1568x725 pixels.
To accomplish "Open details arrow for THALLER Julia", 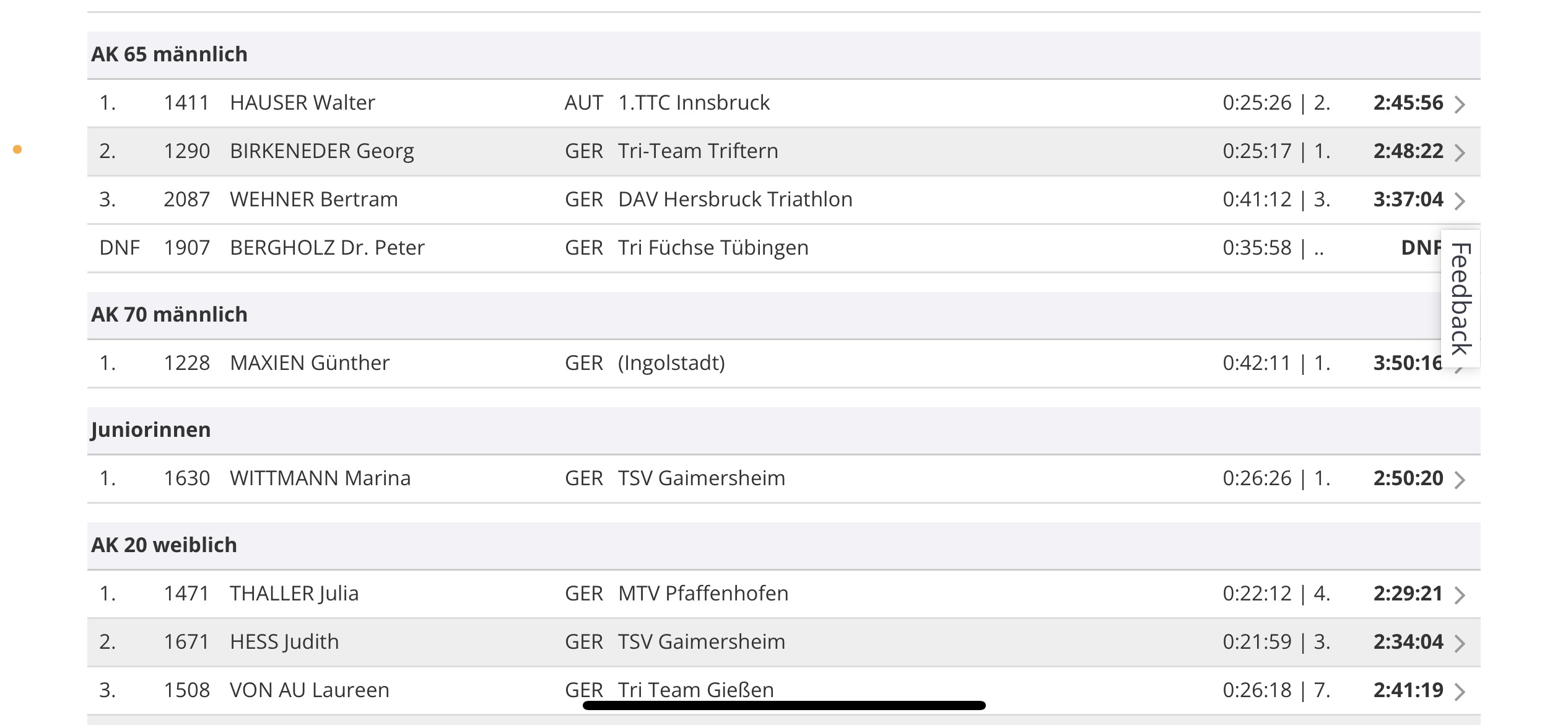I will [1460, 595].
